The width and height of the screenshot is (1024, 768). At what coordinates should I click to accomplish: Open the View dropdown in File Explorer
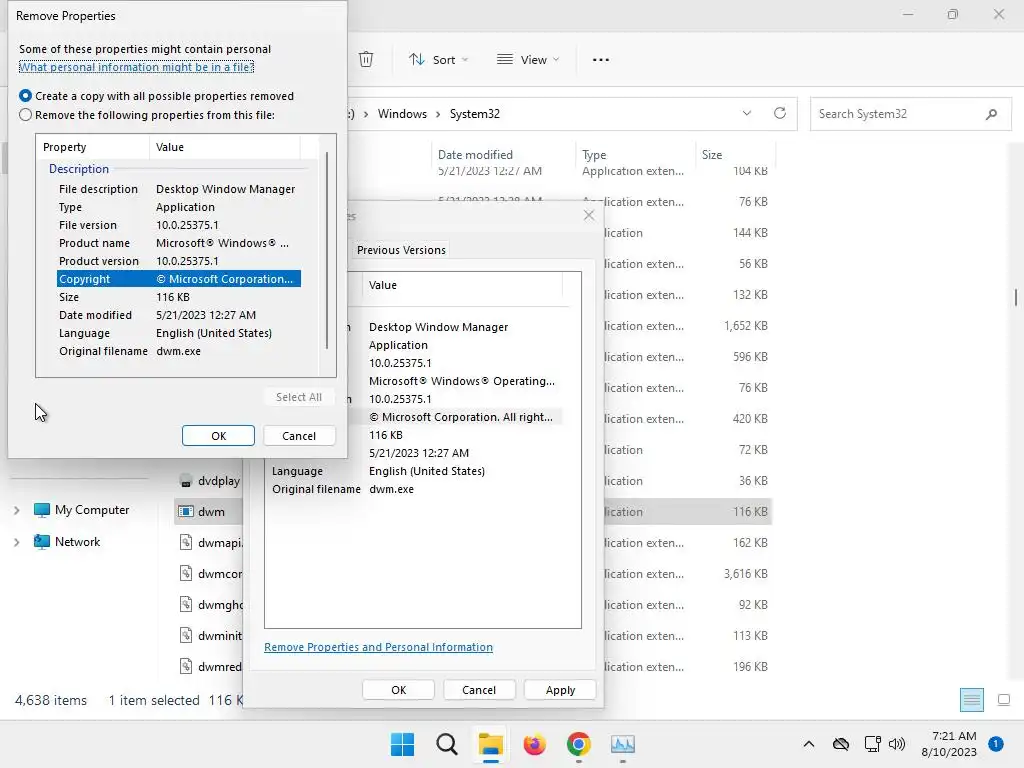pos(528,59)
